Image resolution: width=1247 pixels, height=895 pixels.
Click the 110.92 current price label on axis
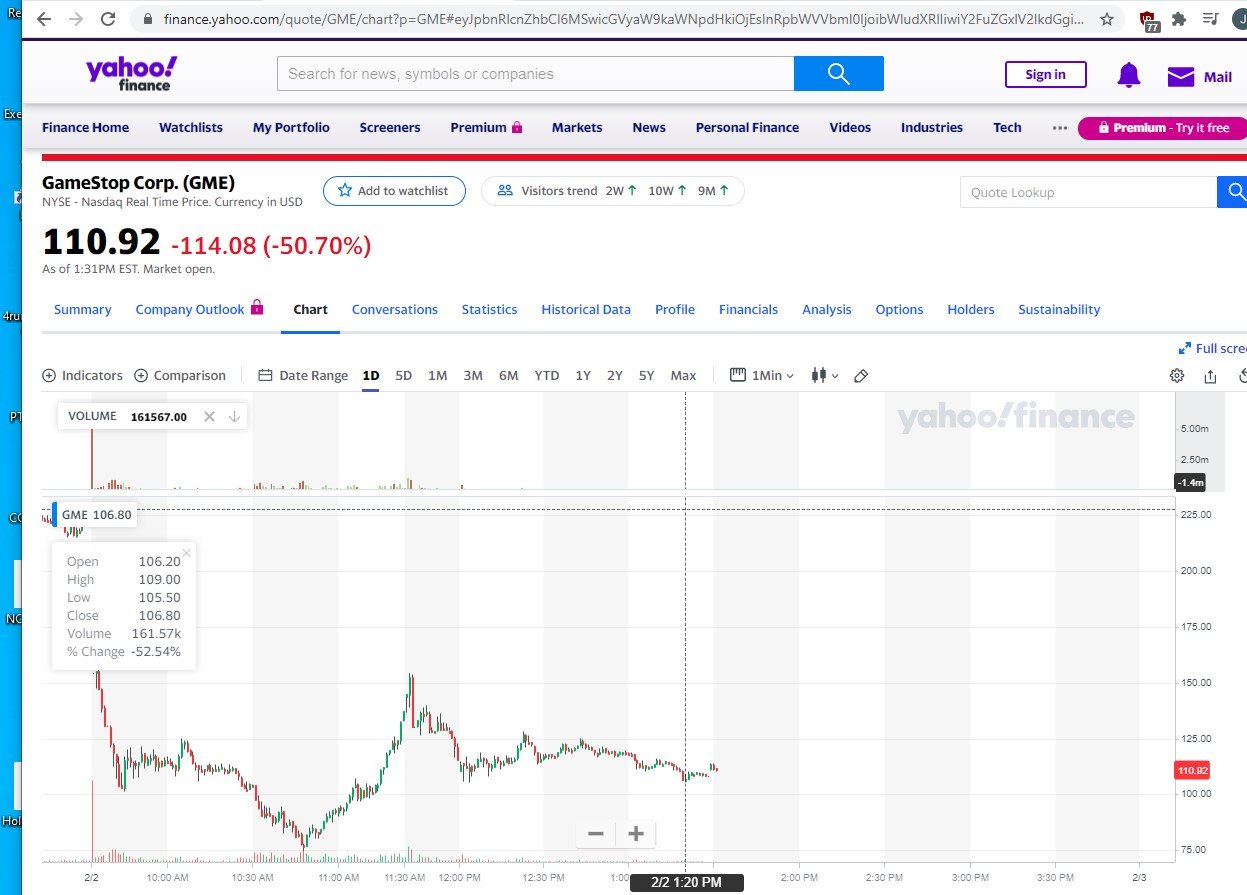tap(1193, 771)
